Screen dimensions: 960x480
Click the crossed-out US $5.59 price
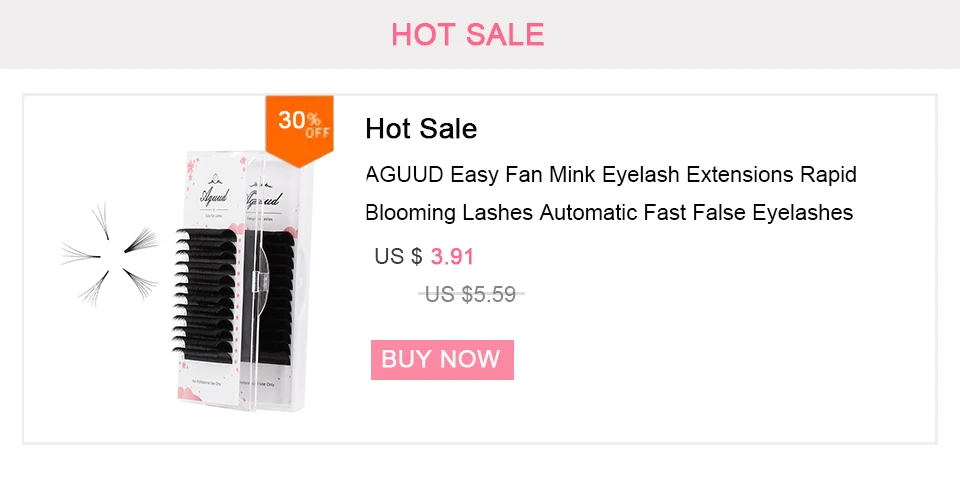click(471, 294)
